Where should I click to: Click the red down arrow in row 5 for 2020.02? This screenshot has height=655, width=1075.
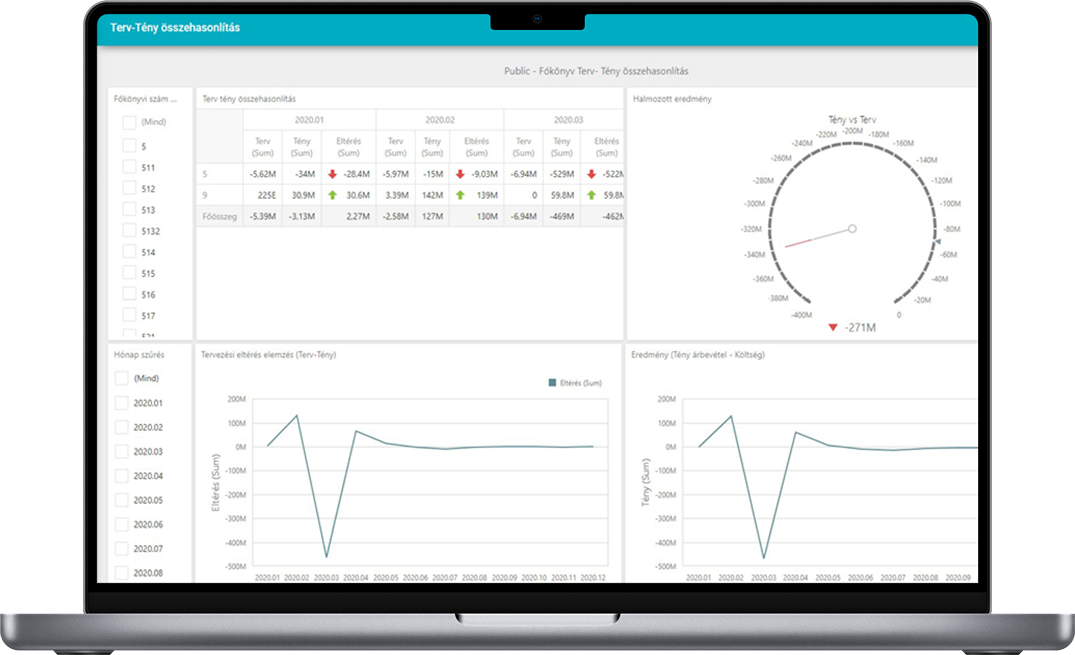(460, 174)
